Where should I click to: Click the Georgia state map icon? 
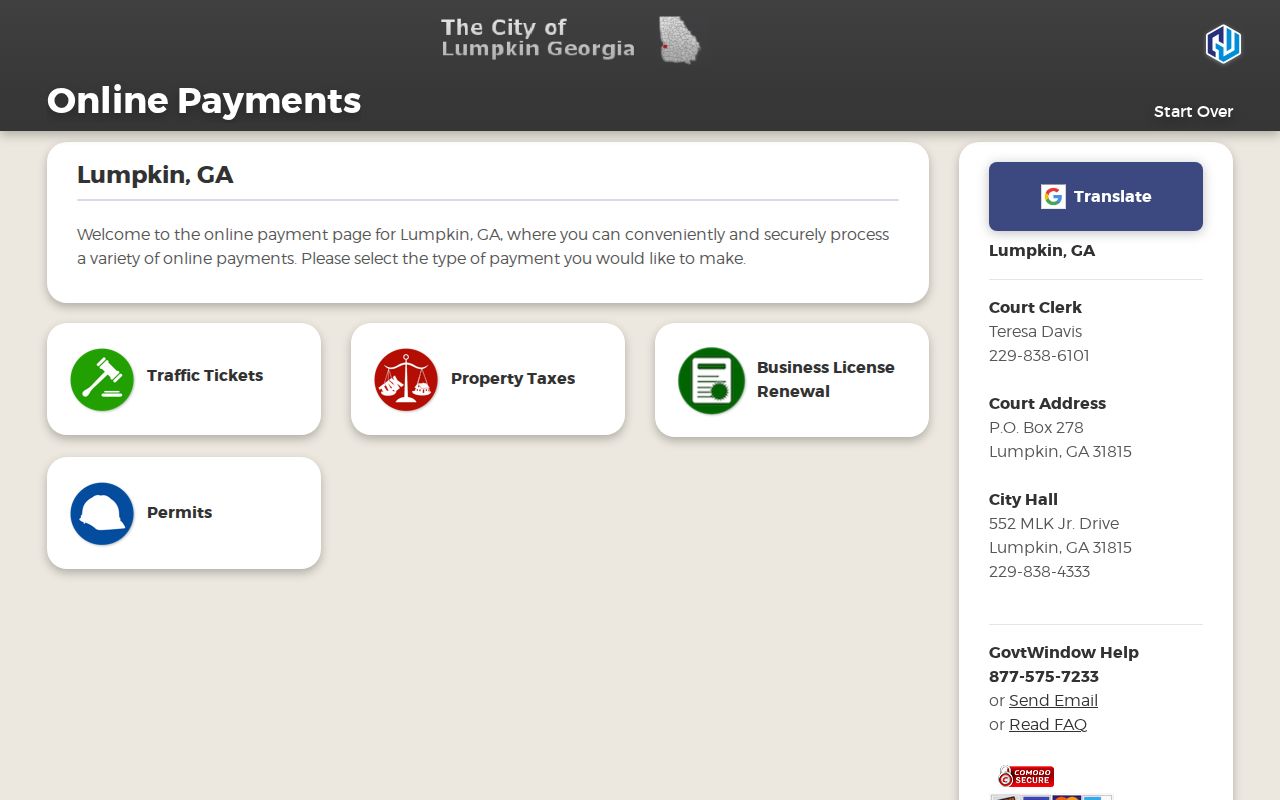[679, 40]
